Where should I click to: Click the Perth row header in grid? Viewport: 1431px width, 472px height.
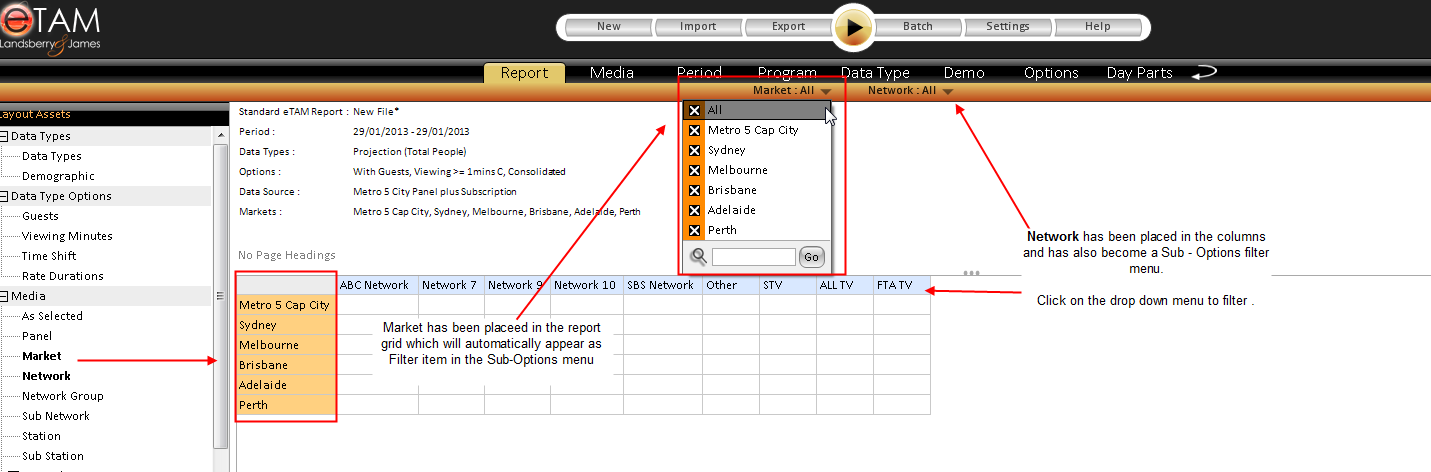(286, 405)
